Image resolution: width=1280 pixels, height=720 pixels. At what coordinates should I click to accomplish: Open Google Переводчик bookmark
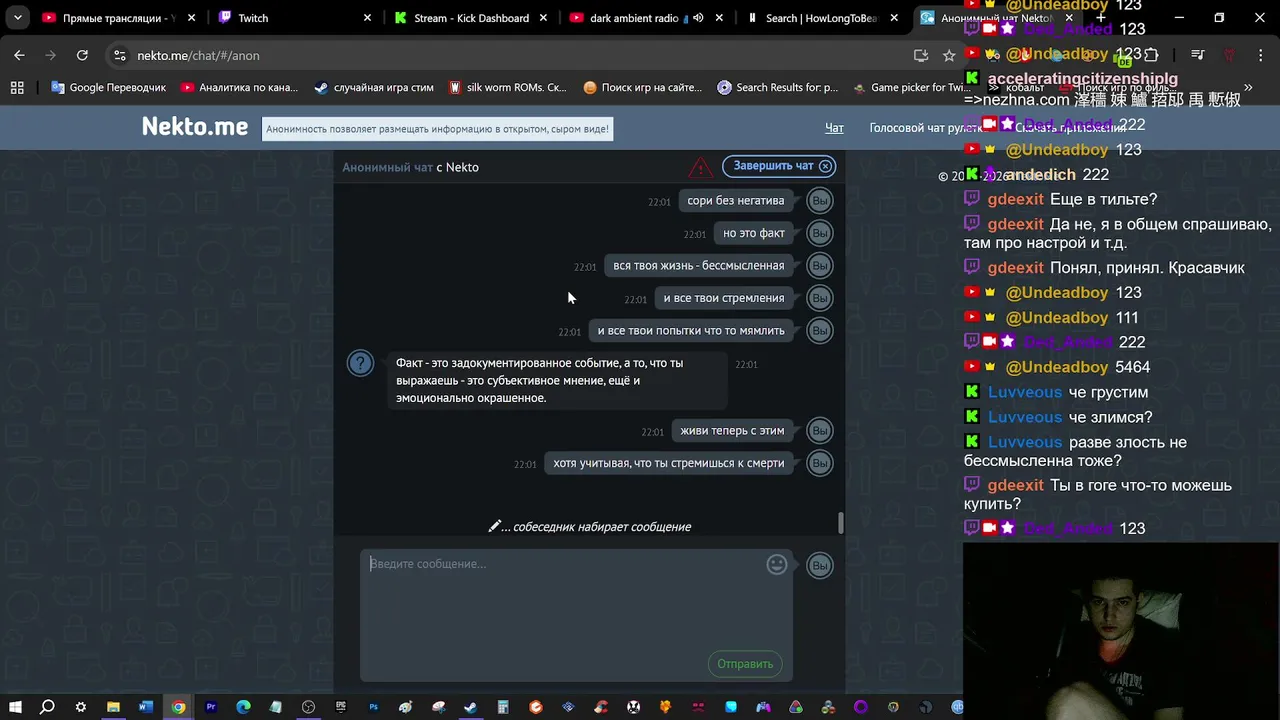click(108, 88)
